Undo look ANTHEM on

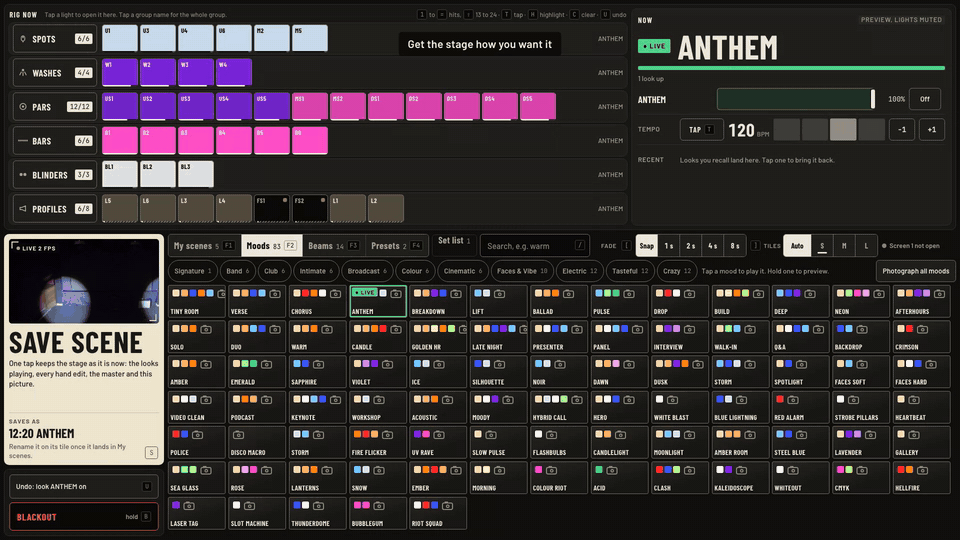pos(83,486)
